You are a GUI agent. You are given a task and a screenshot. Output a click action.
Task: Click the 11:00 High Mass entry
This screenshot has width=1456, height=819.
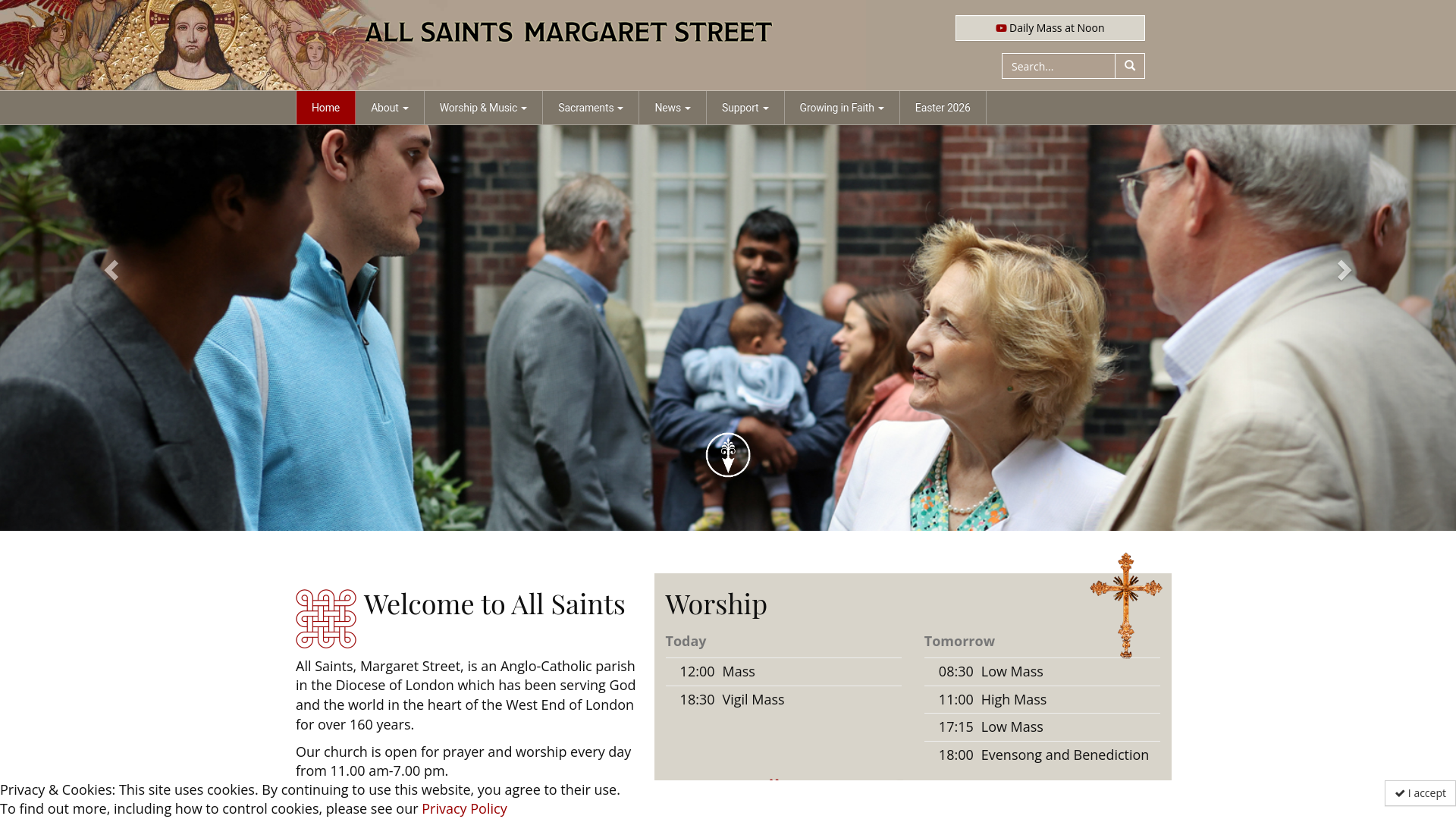click(1042, 700)
